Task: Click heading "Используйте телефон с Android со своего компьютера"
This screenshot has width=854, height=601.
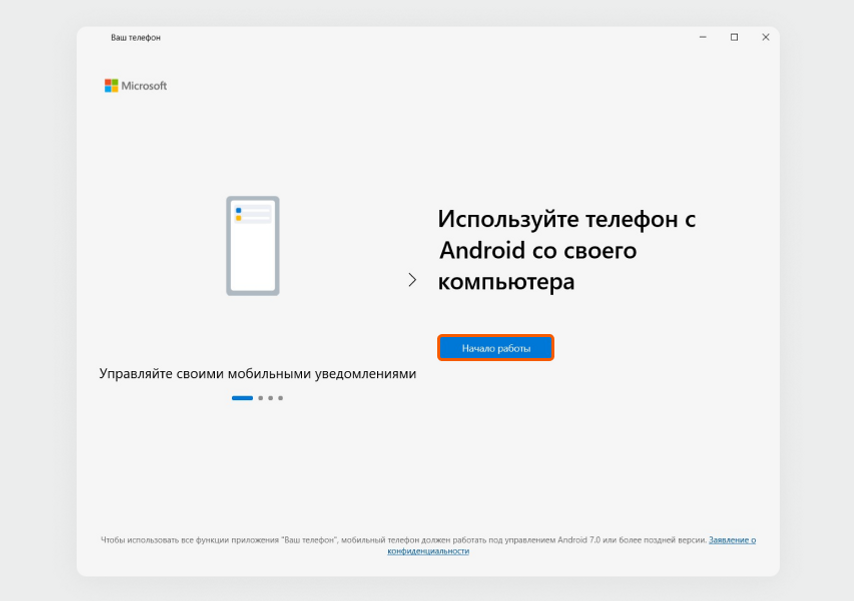Action: coord(566,251)
